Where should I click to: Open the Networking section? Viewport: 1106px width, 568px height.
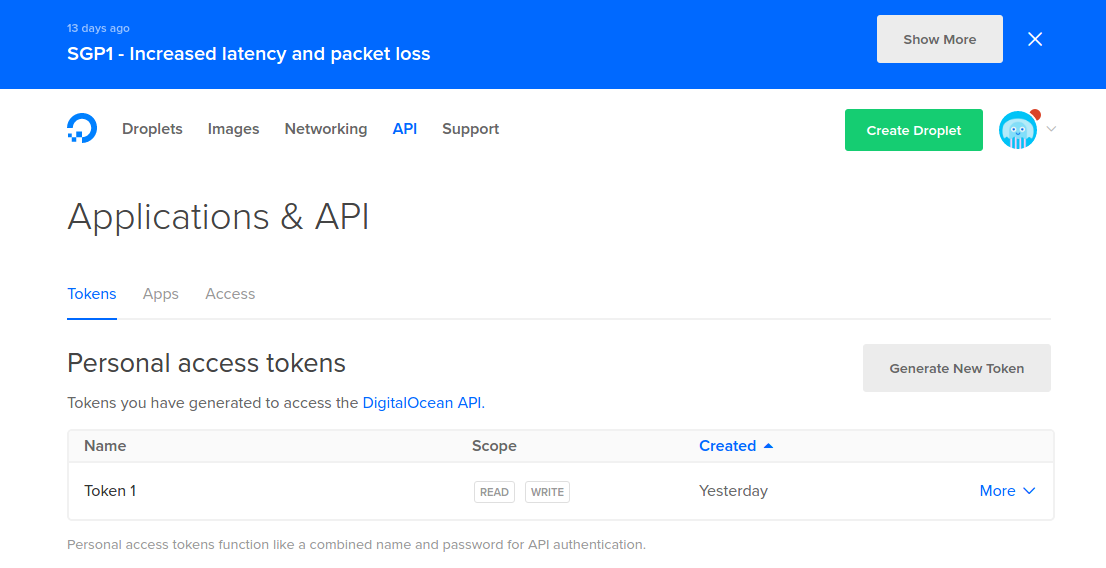[326, 129]
